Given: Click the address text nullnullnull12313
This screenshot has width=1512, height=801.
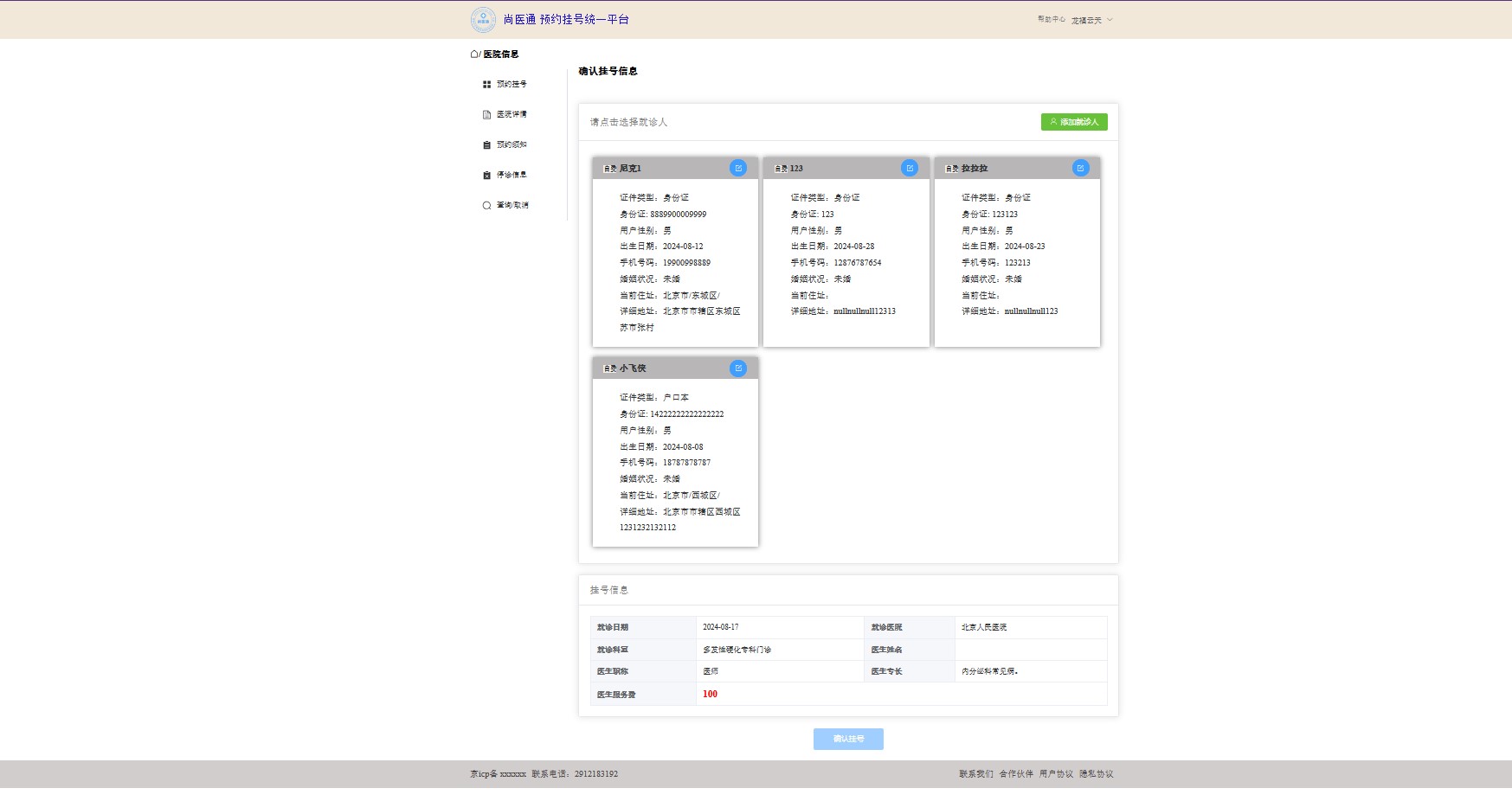Looking at the screenshot, I should tap(865, 311).
